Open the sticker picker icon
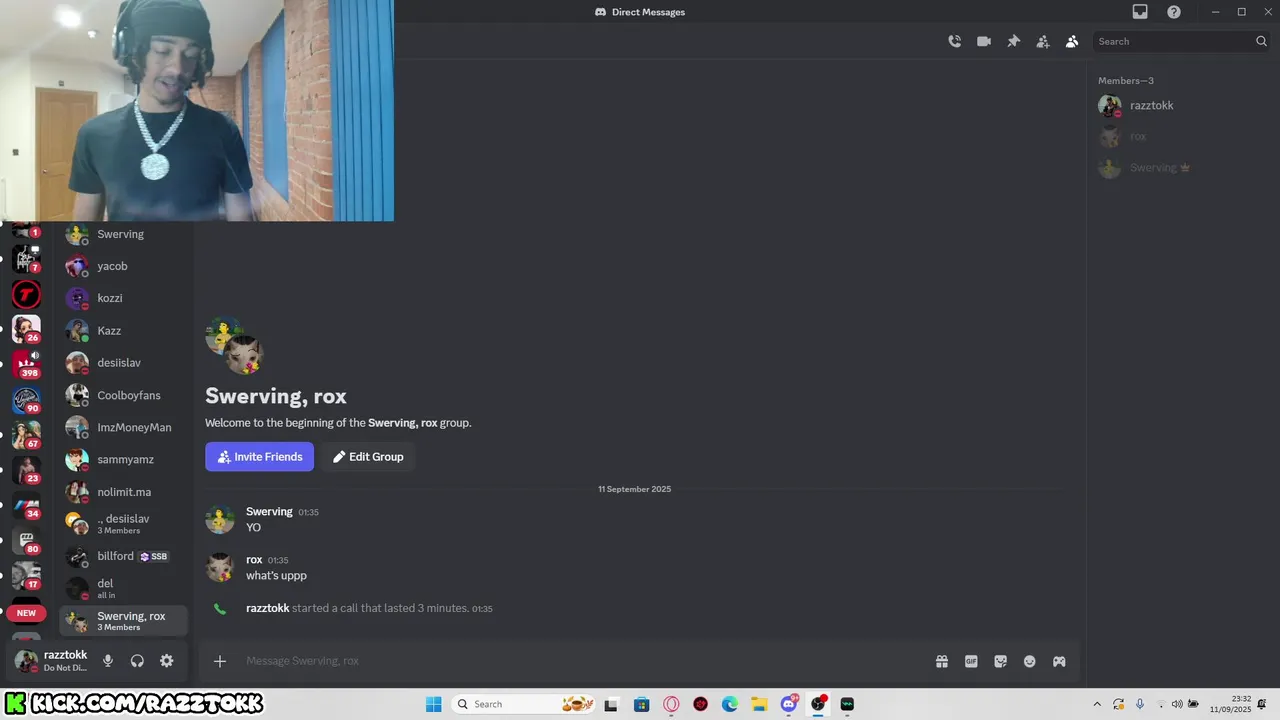Viewport: 1280px width, 720px height. pos(1000,661)
